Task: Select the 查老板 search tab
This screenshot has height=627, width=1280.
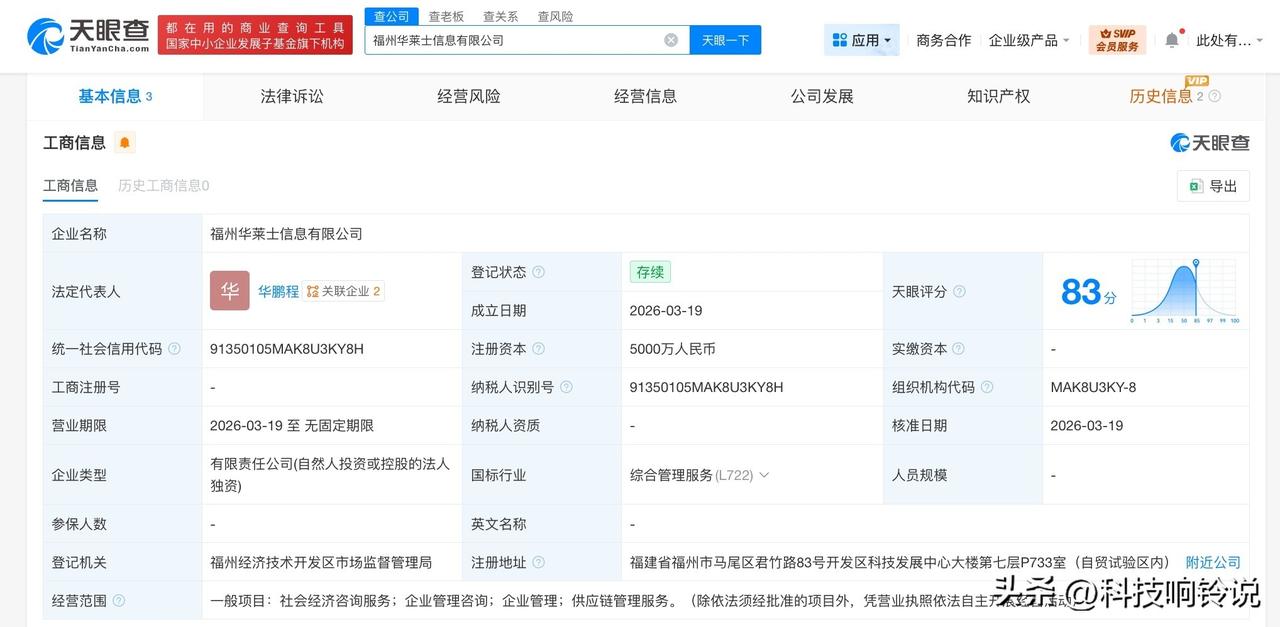Action: (x=447, y=15)
